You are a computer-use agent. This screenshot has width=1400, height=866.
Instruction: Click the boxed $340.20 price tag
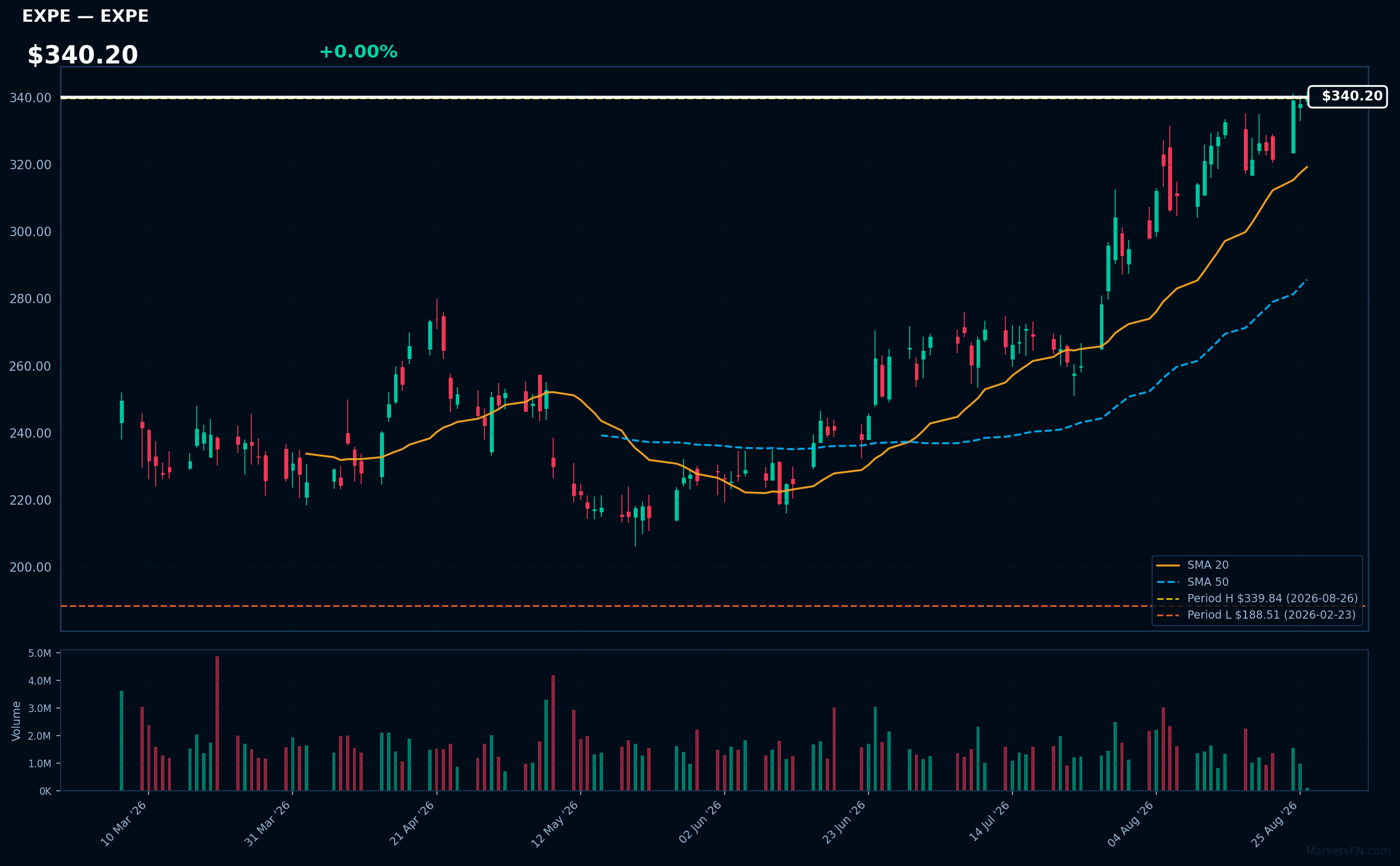[1348, 96]
